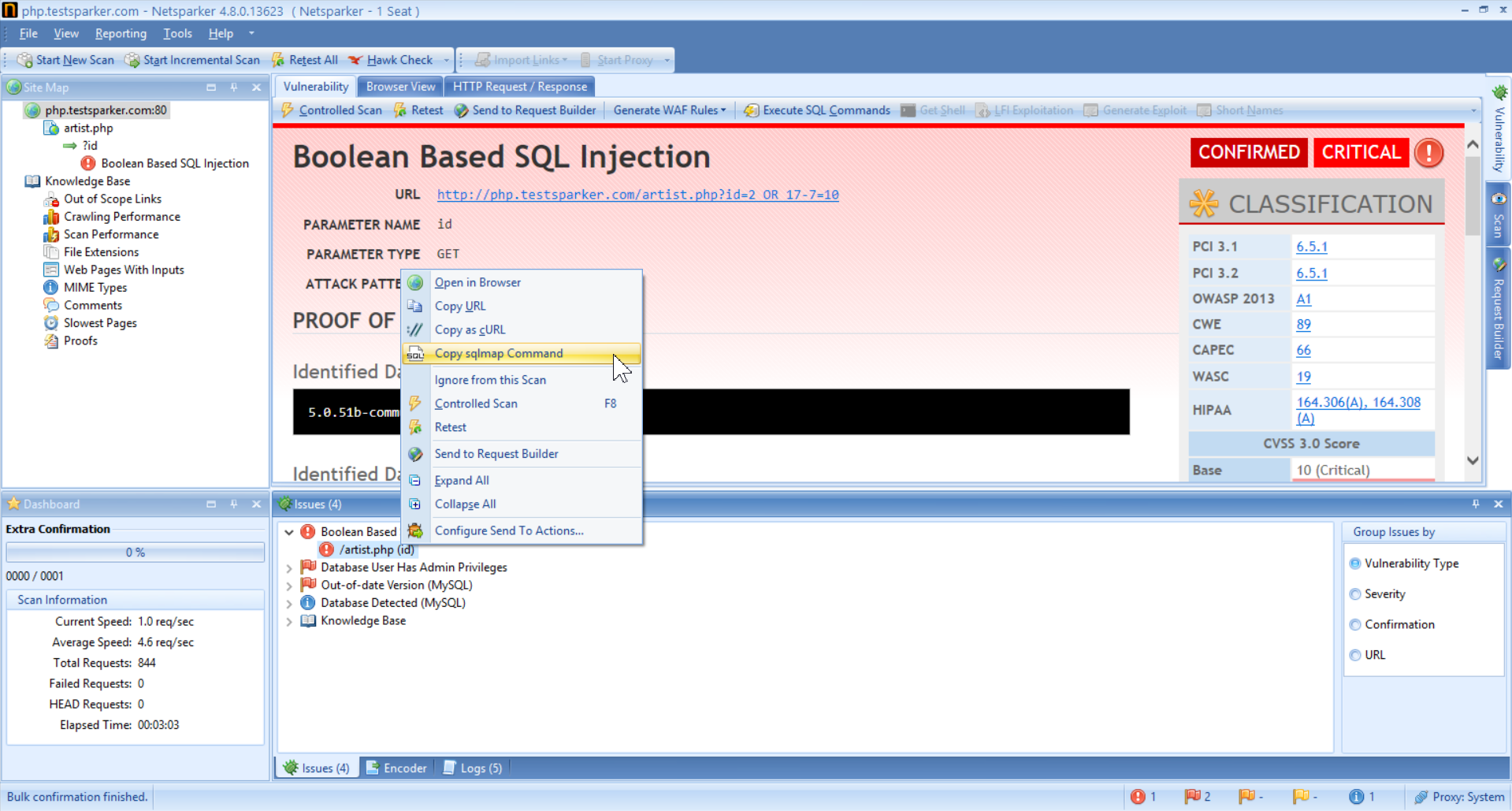
Task: Expand the Database Detected (MySQL) issue
Action: 289,602
